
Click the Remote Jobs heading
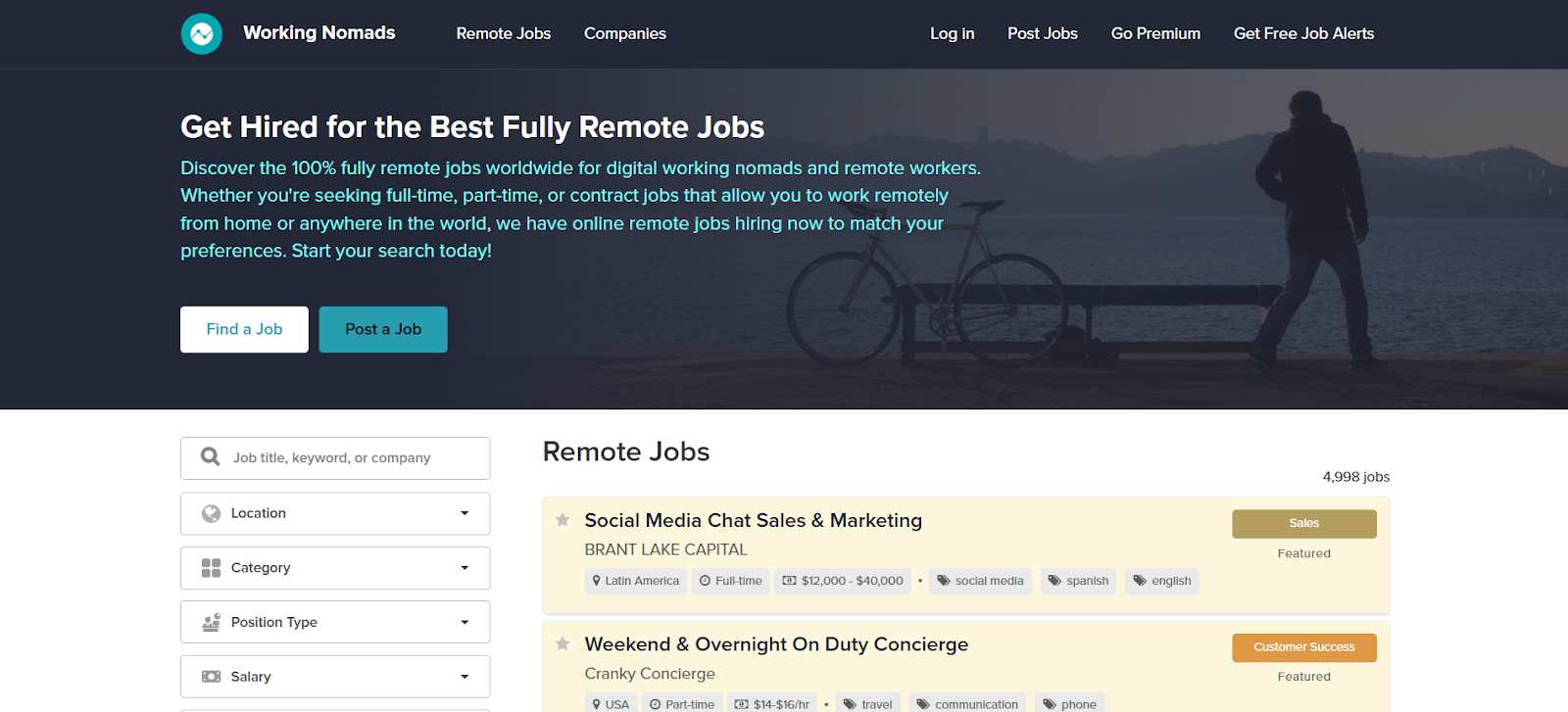[626, 451]
